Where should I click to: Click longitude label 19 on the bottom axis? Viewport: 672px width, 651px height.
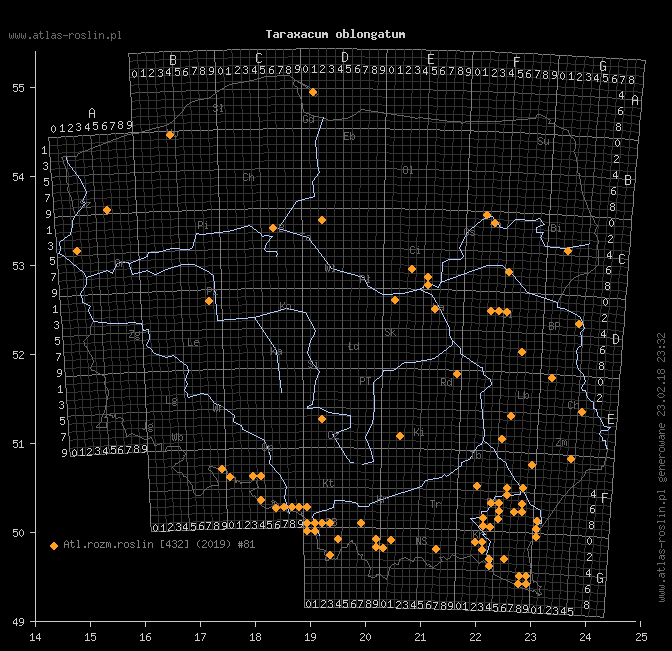[310, 637]
